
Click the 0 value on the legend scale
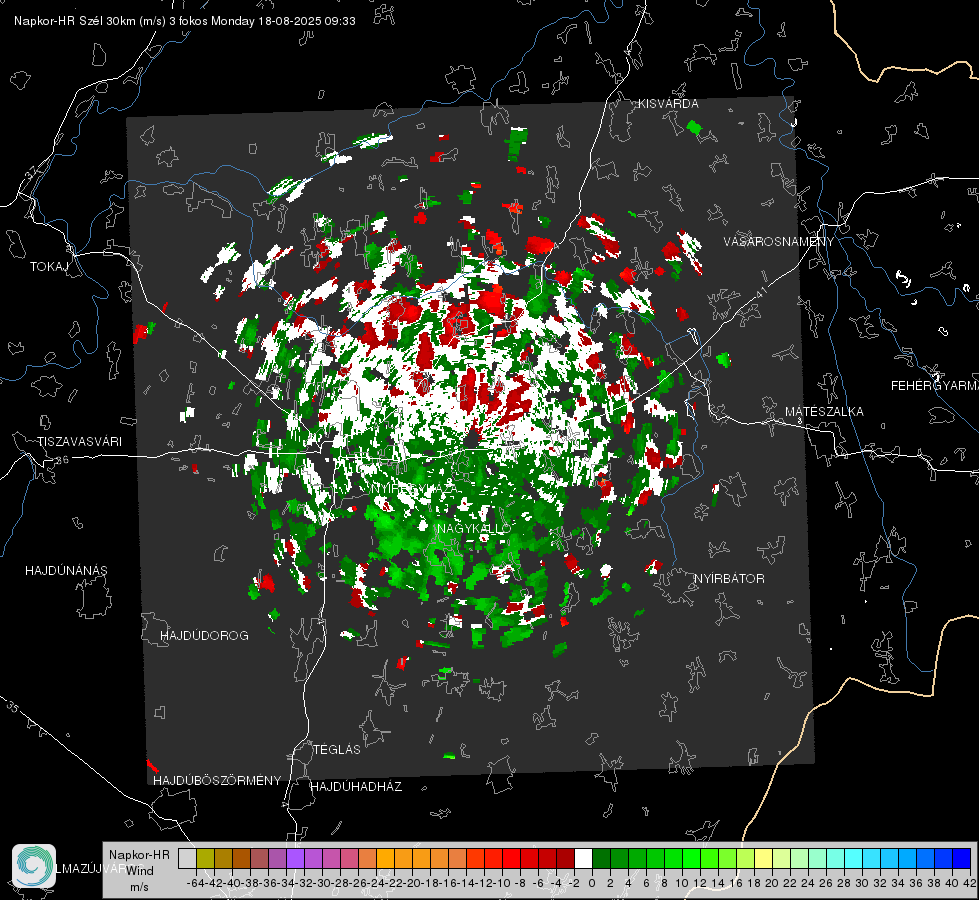tap(592, 883)
